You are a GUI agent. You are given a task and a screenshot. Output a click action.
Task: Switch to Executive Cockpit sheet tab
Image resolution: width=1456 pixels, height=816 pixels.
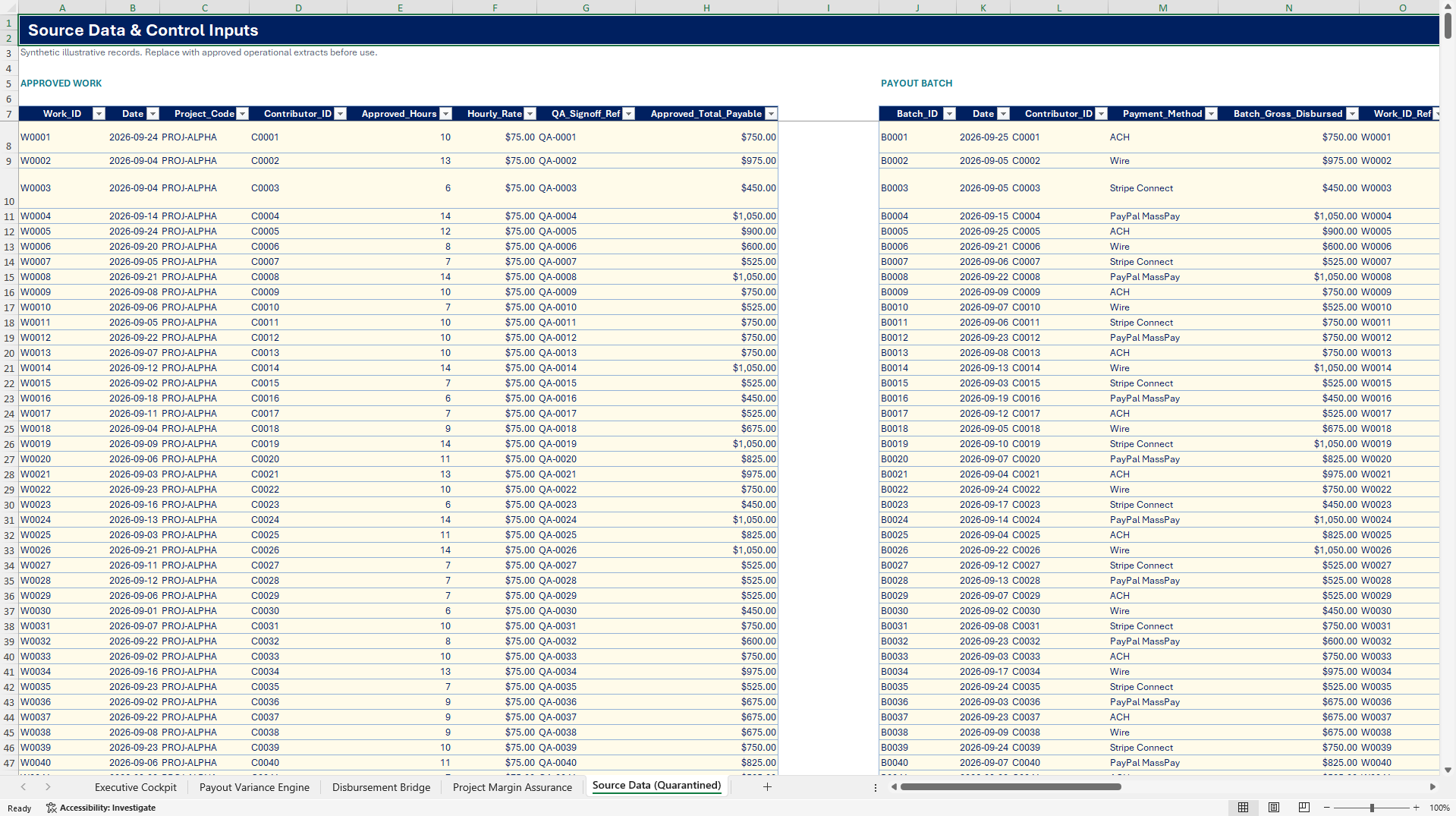pyautogui.click(x=135, y=787)
